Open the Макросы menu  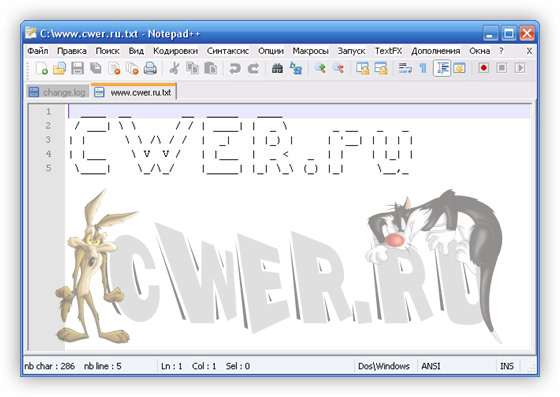tap(310, 51)
